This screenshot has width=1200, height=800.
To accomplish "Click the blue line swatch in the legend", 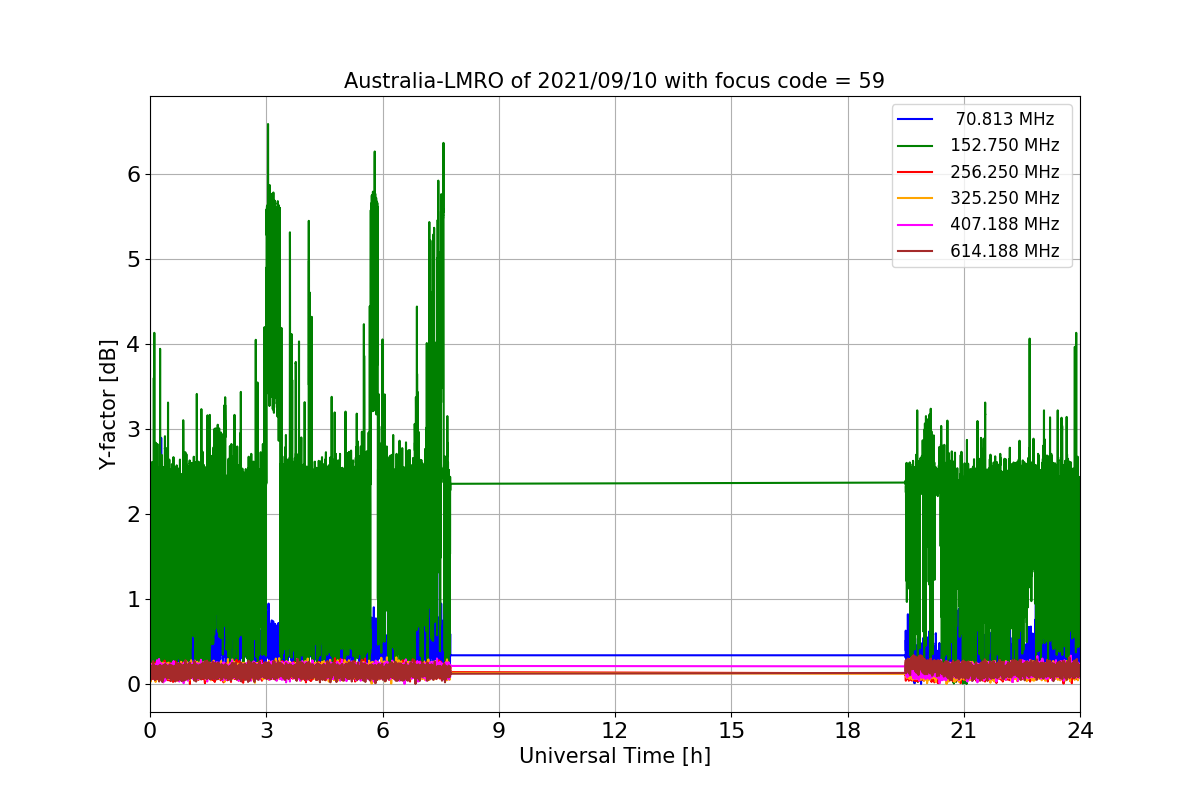I will [x=916, y=119].
